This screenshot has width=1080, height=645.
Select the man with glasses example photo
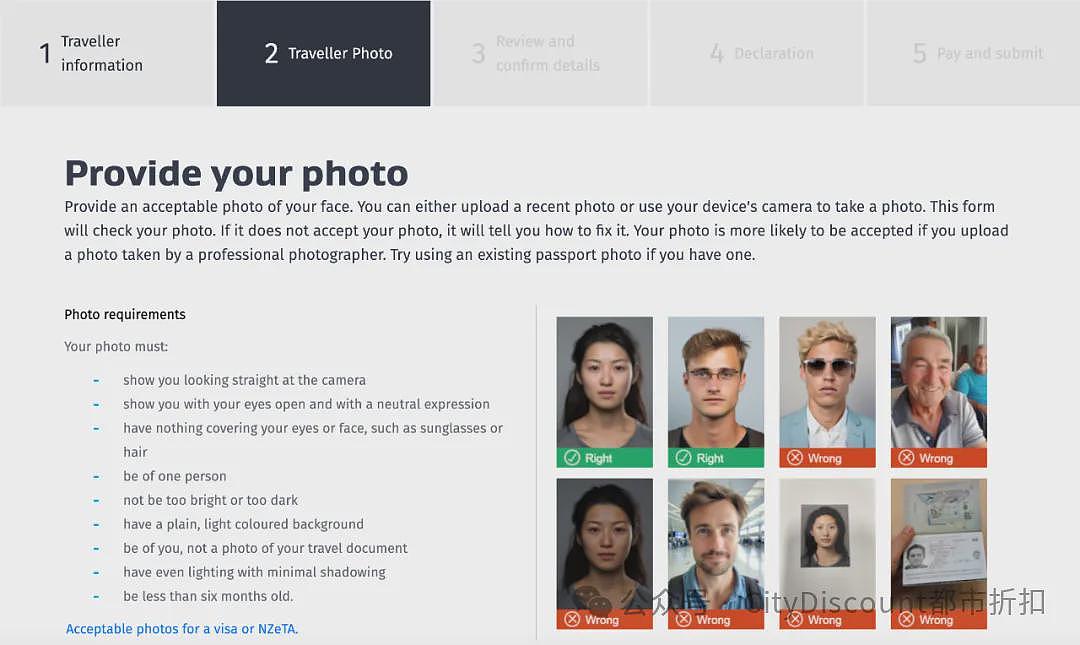[716, 382]
